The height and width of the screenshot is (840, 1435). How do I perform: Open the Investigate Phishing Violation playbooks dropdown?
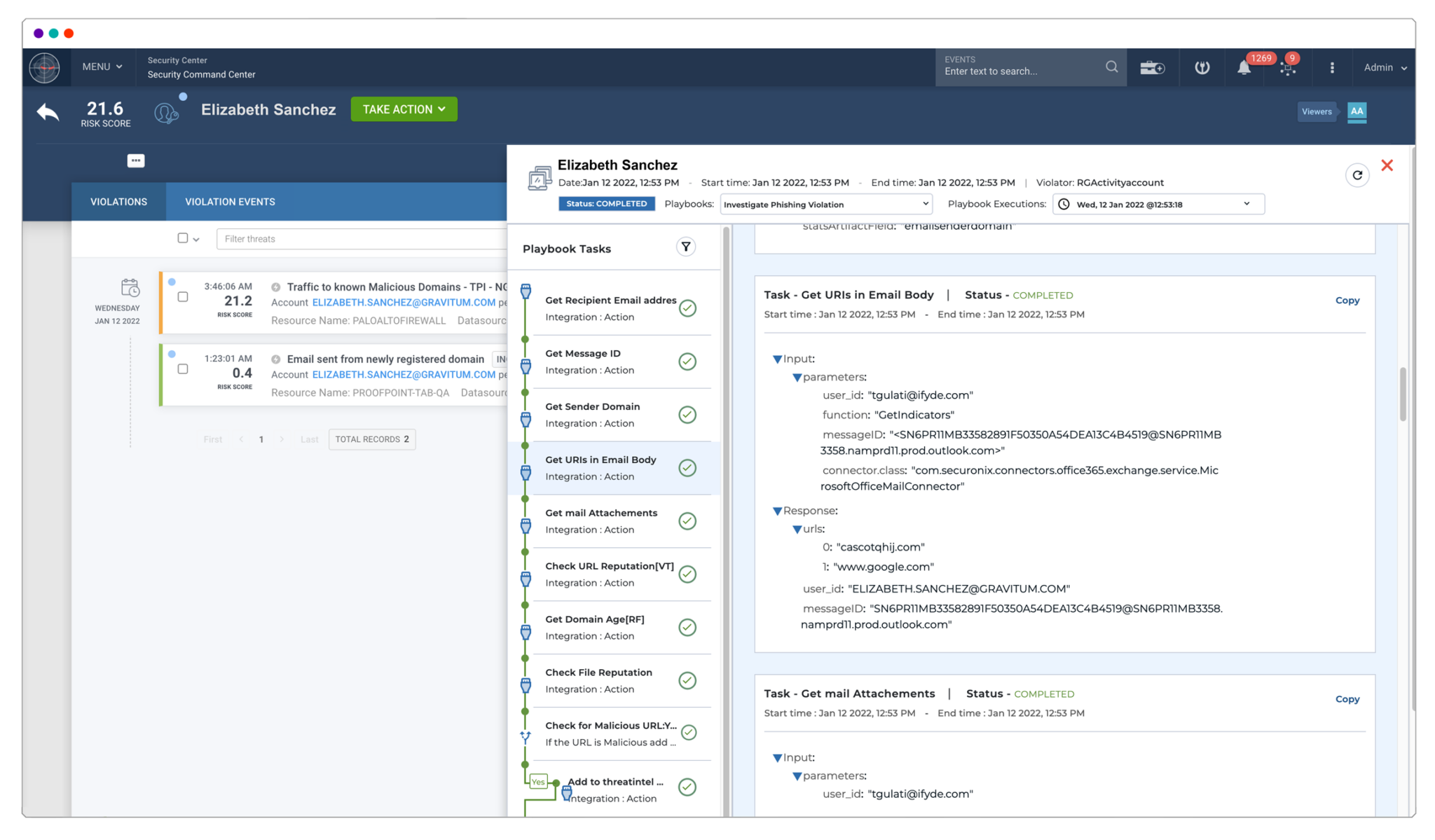click(x=825, y=204)
